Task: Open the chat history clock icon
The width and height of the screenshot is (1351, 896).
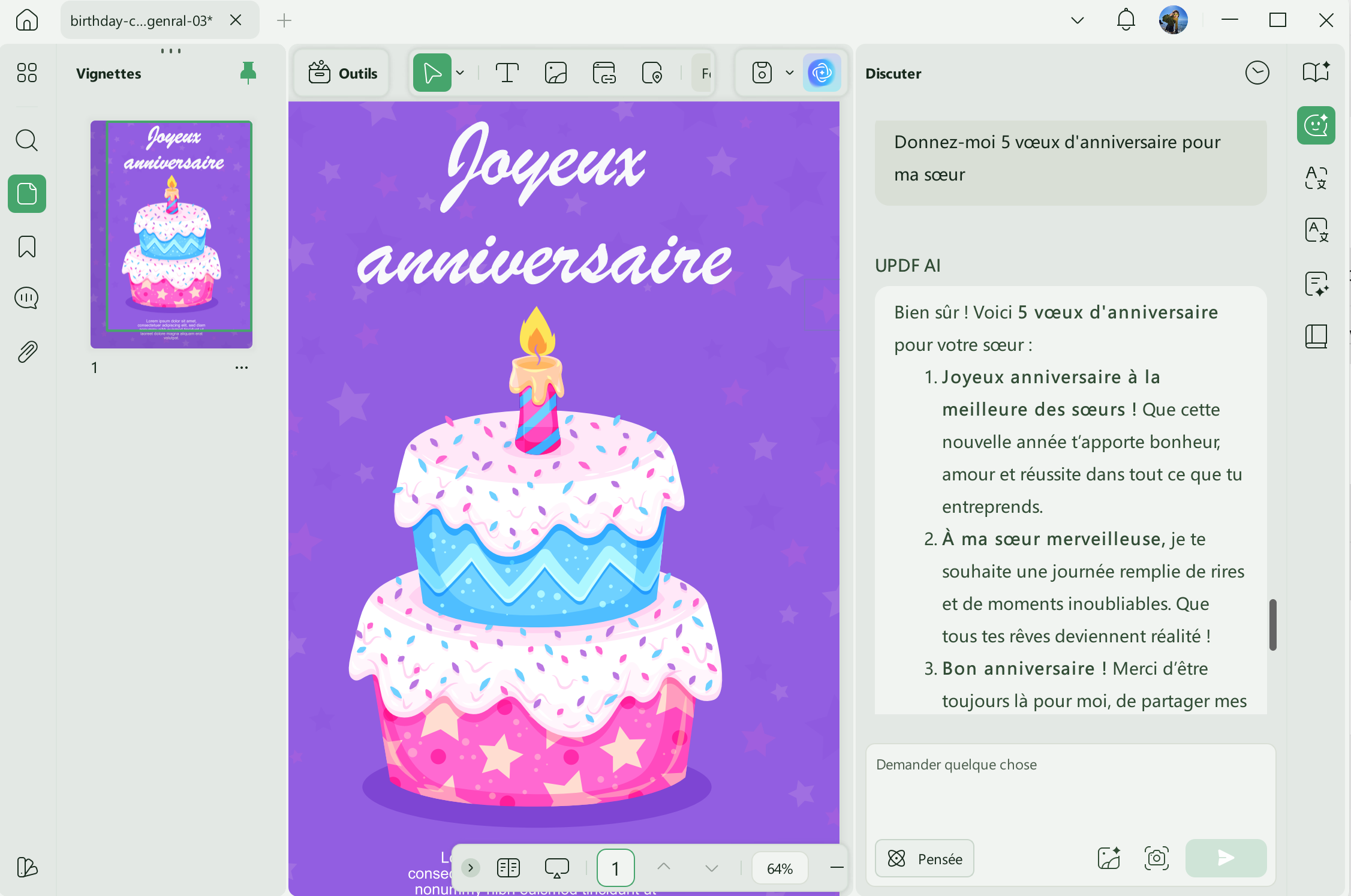Action: click(1257, 73)
